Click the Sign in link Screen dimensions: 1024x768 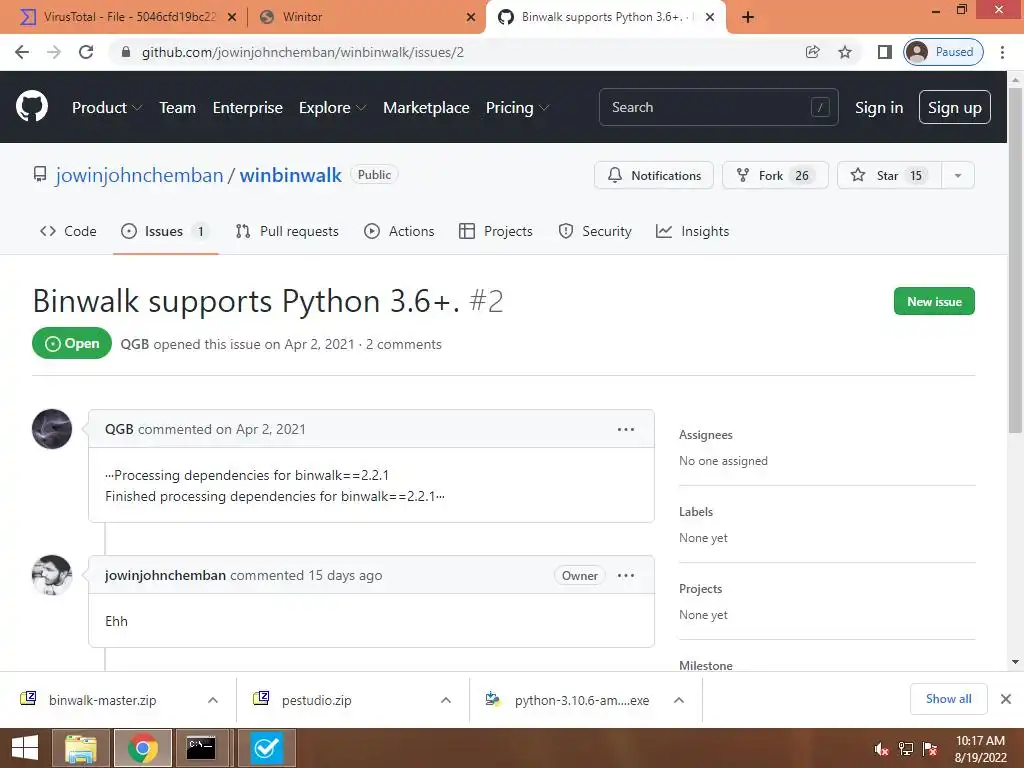[x=879, y=108]
